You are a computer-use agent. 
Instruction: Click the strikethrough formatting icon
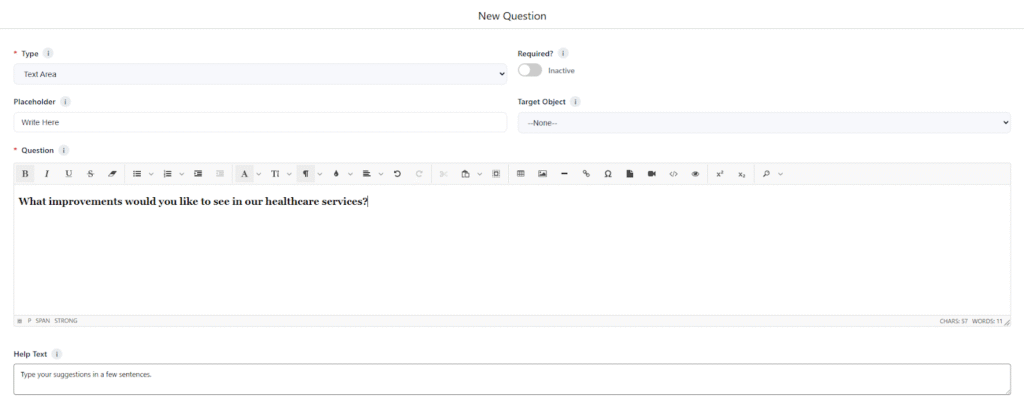(x=90, y=174)
